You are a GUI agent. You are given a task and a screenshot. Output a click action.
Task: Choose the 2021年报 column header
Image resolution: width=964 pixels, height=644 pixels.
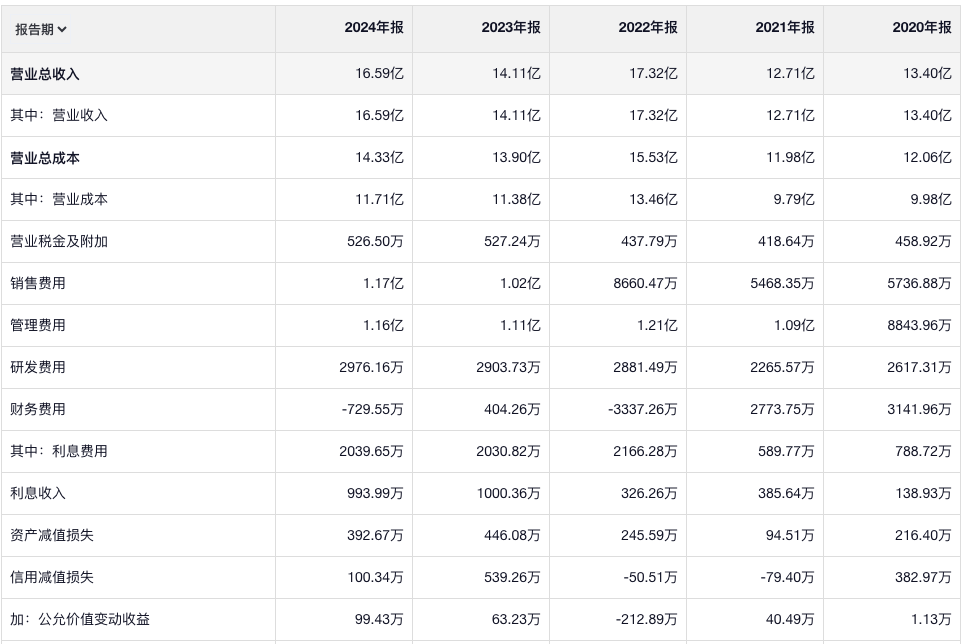[785, 28]
